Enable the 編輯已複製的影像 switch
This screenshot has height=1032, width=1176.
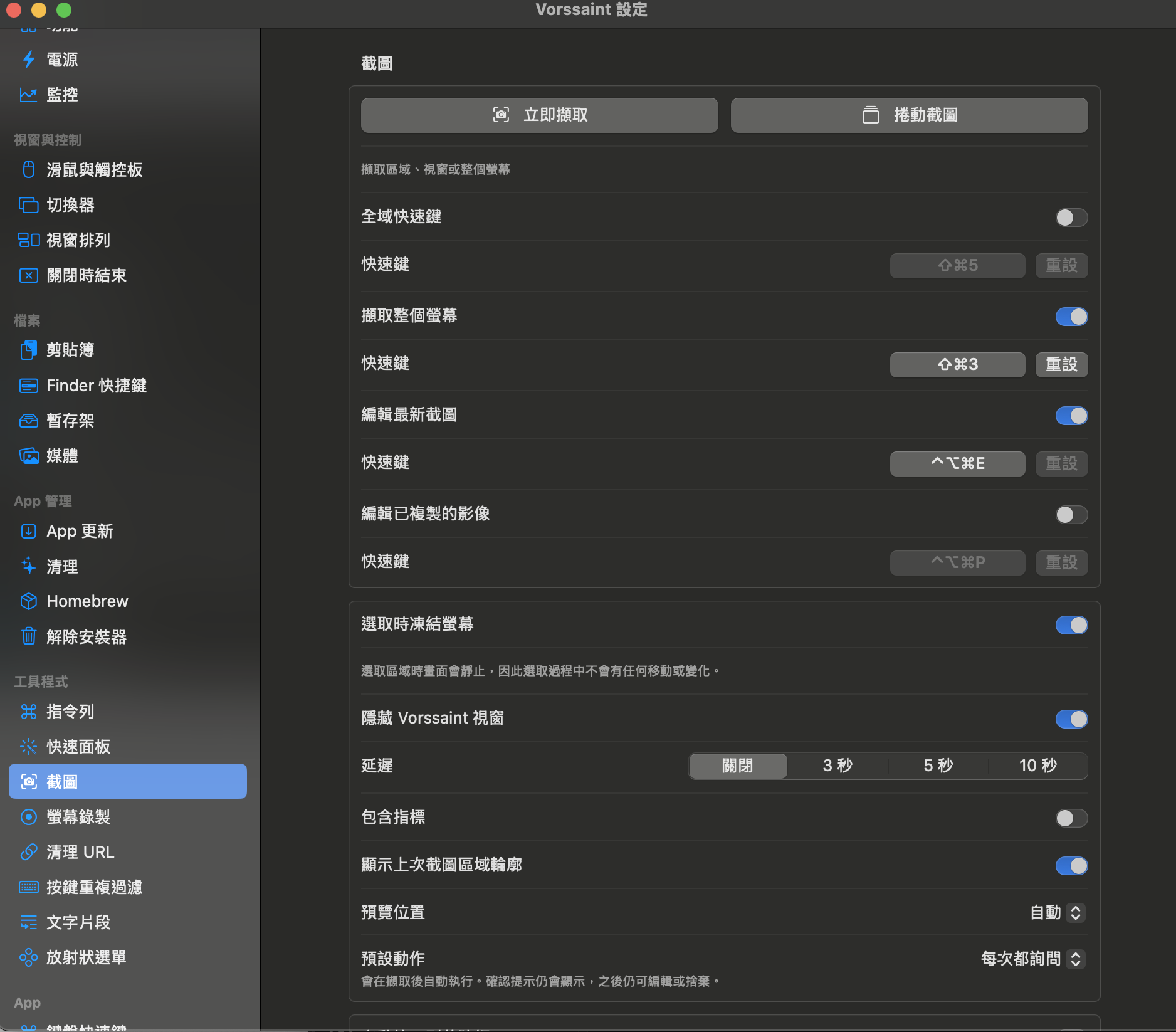pyautogui.click(x=1071, y=515)
